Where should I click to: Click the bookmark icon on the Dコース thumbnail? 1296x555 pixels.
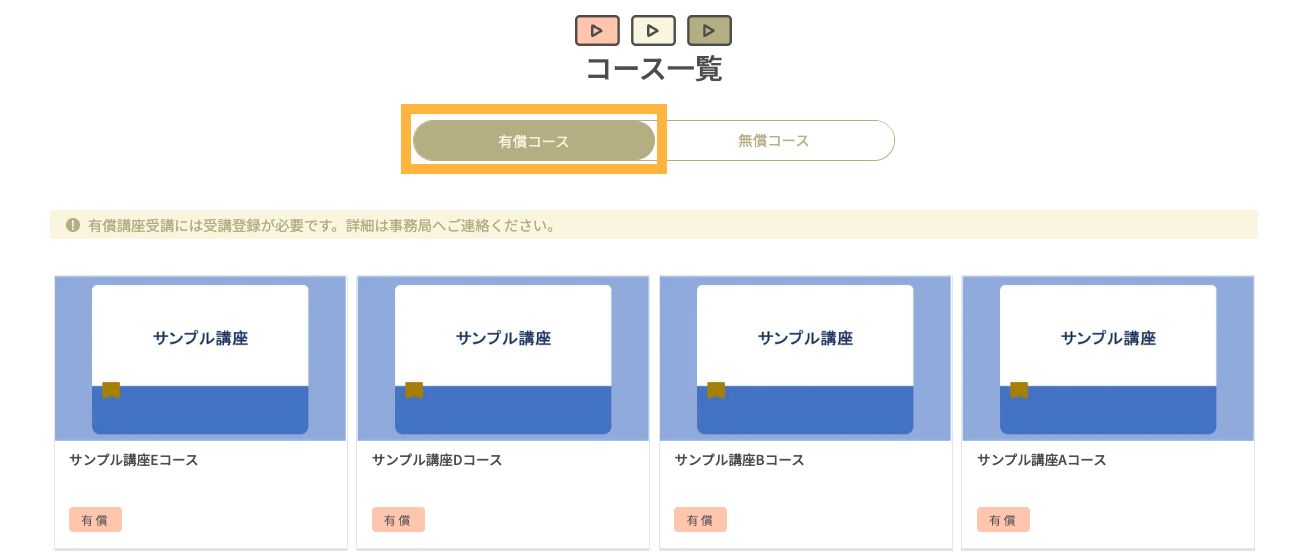click(x=414, y=389)
